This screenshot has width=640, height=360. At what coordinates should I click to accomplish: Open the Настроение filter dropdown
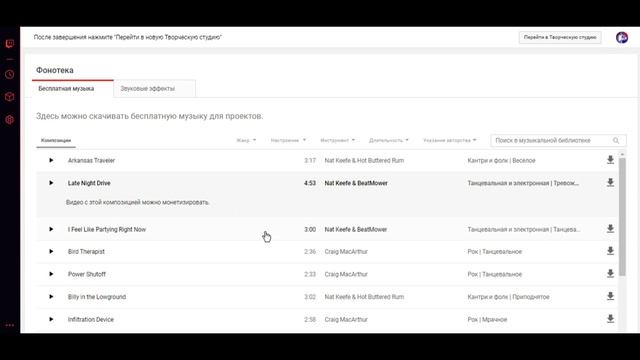point(288,140)
